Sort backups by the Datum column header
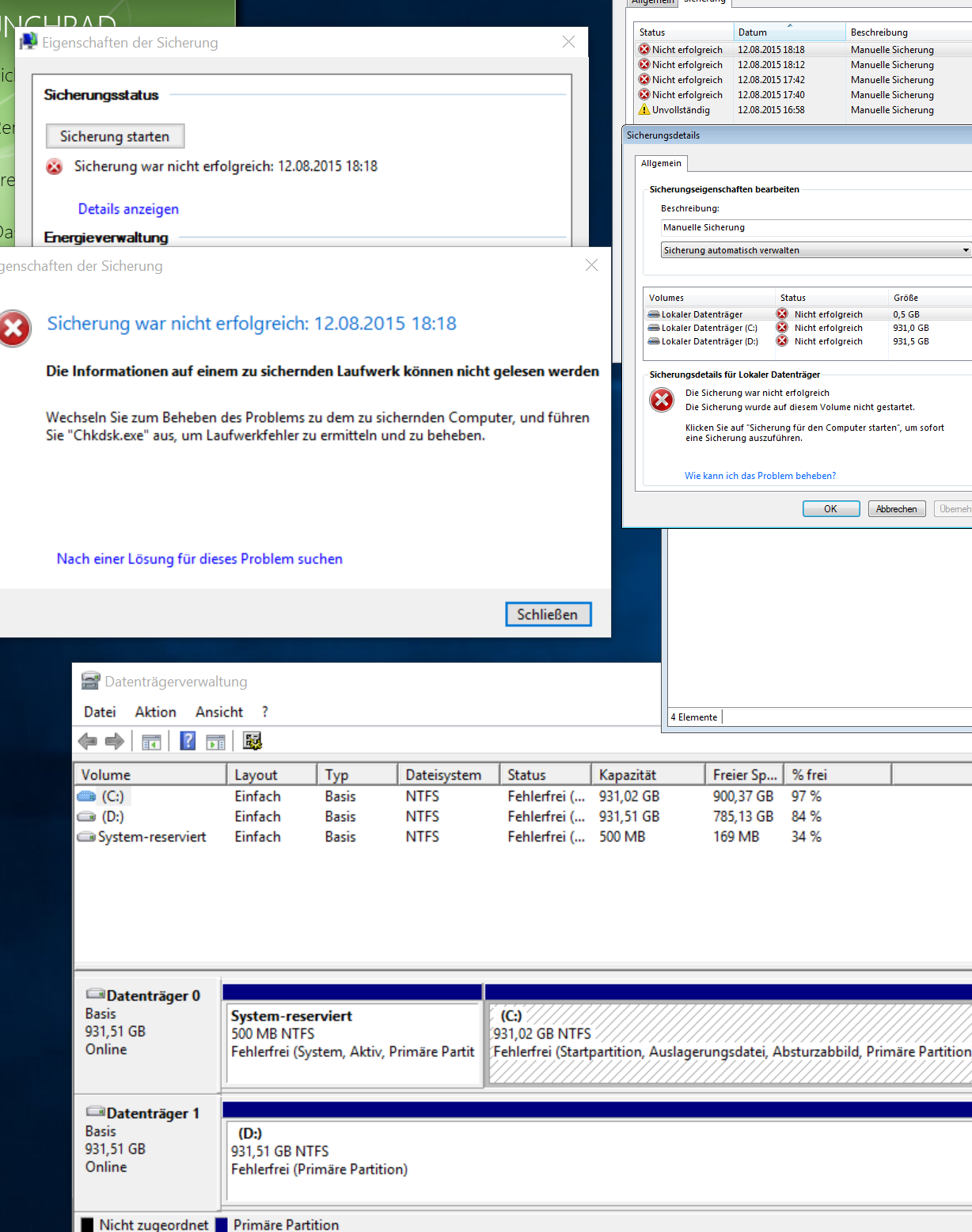The width and height of the screenshot is (972, 1232). point(788,32)
